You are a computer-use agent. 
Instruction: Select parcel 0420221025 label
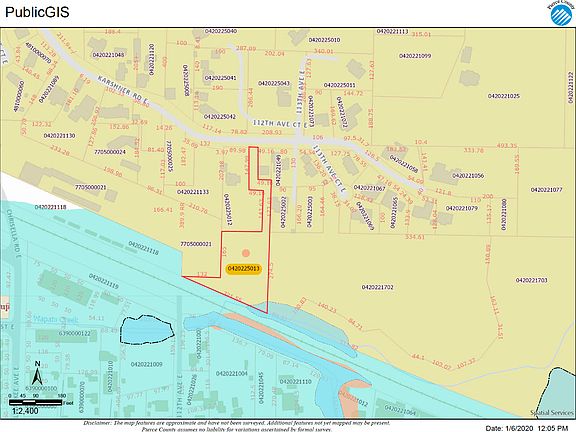tap(504, 96)
